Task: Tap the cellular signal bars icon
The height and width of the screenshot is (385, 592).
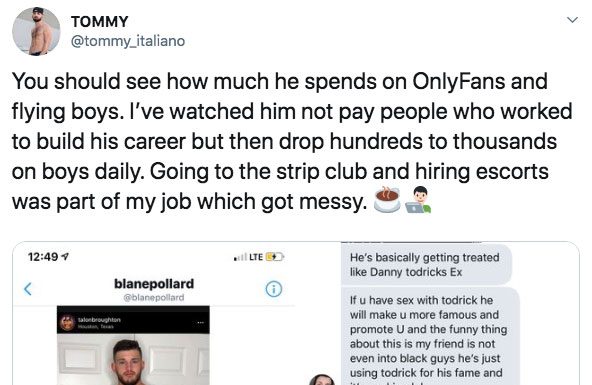Action: pyautogui.click(x=240, y=257)
